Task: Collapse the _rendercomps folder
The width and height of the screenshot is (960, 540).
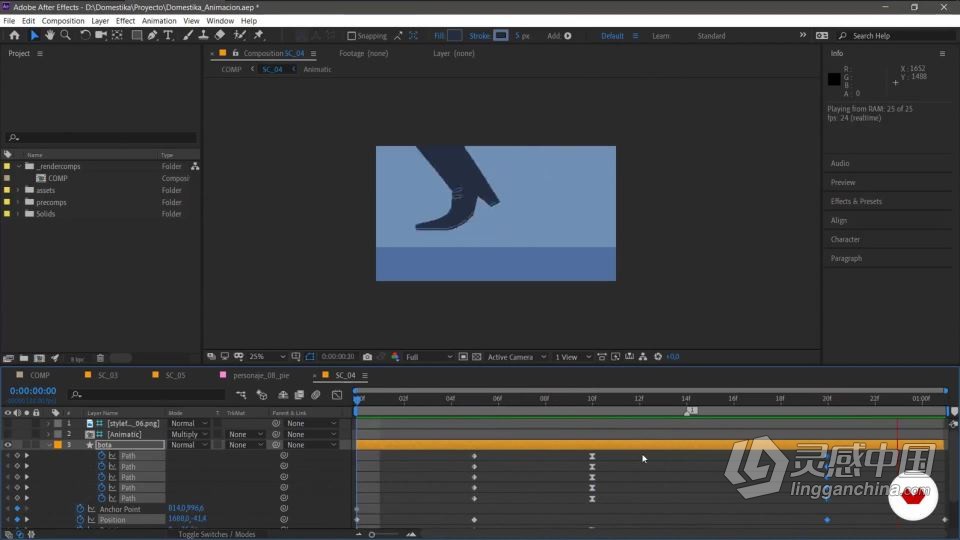Action: [x=19, y=167]
